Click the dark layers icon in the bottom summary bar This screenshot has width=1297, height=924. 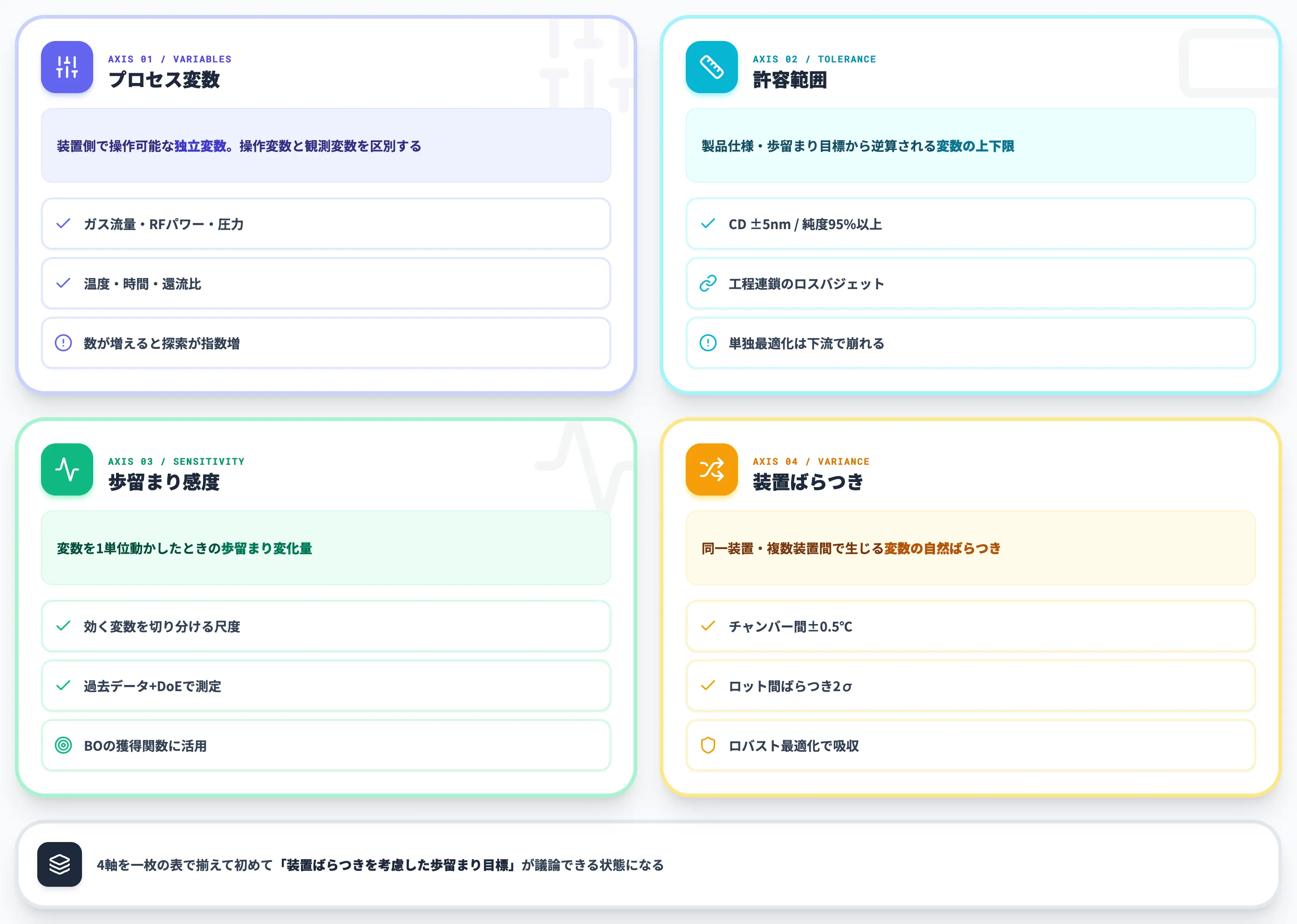click(x=60, y=864)
